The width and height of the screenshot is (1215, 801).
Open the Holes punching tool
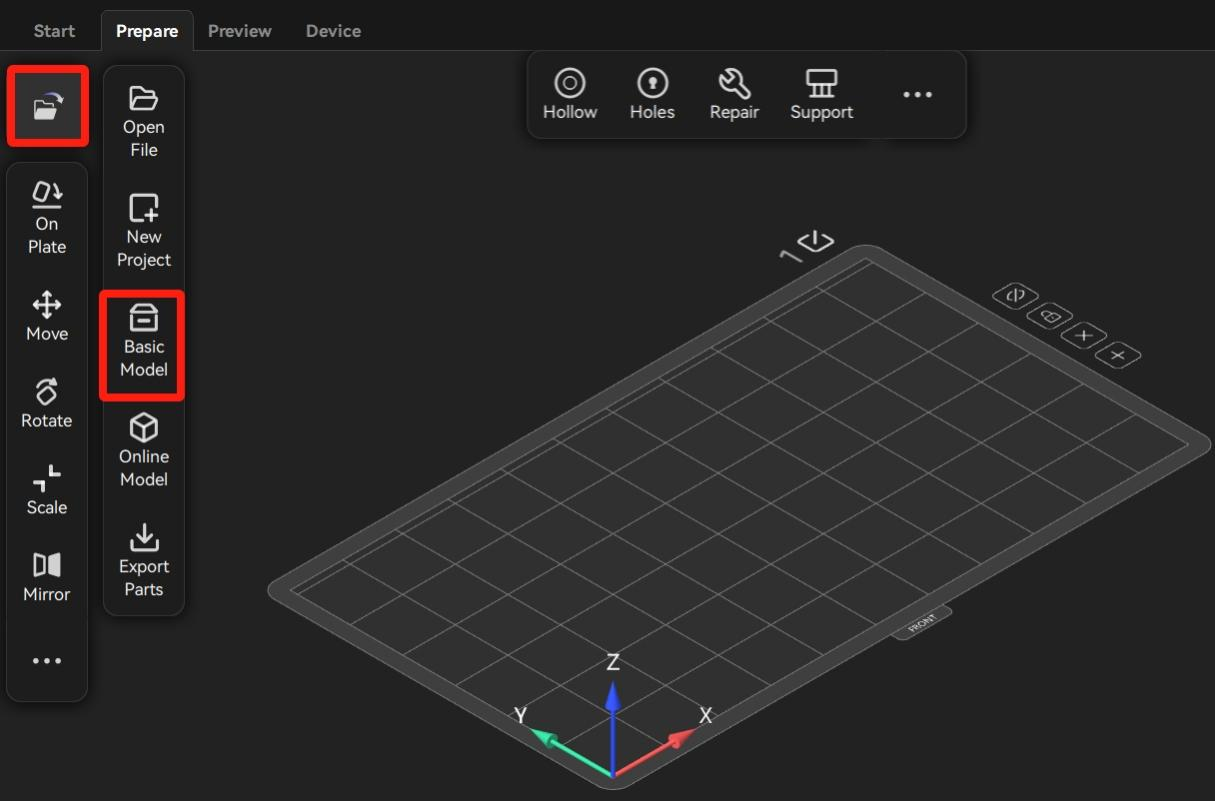point(652,95)
